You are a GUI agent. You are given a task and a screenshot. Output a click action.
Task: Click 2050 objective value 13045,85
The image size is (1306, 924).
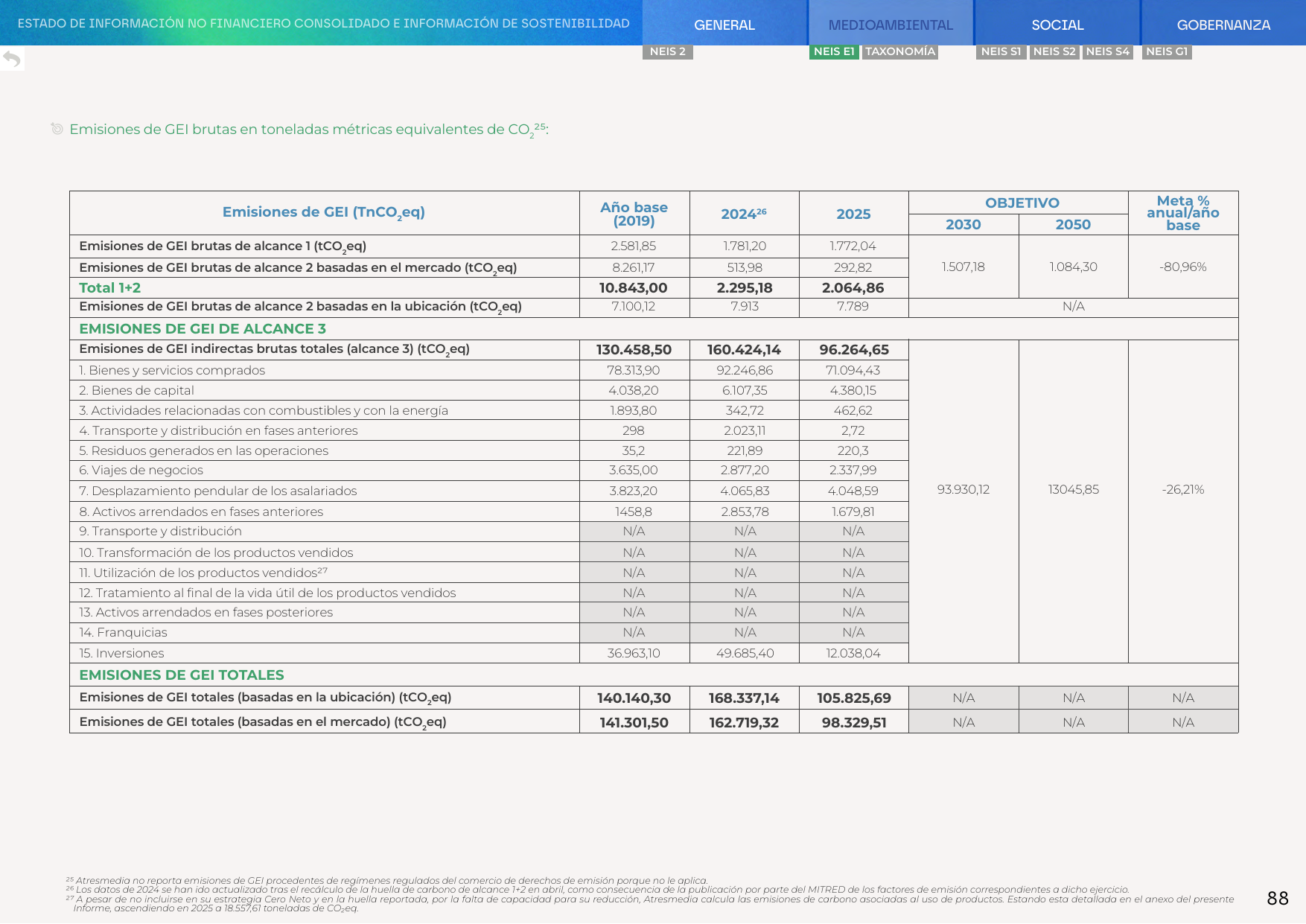coord(1073,489)
